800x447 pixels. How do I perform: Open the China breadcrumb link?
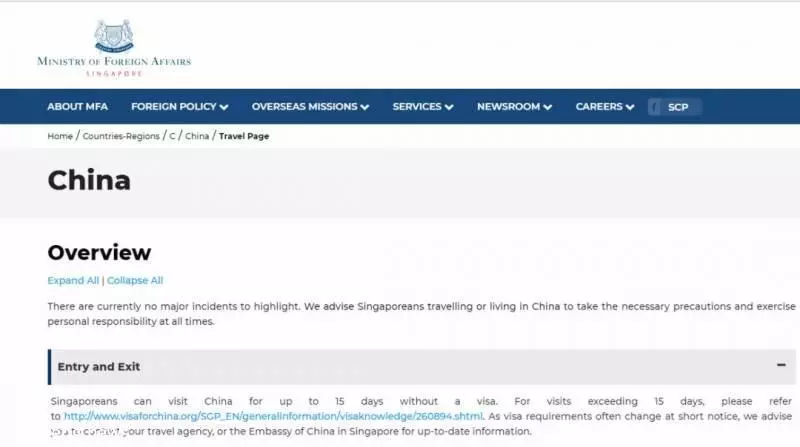[x=197, y=136]
